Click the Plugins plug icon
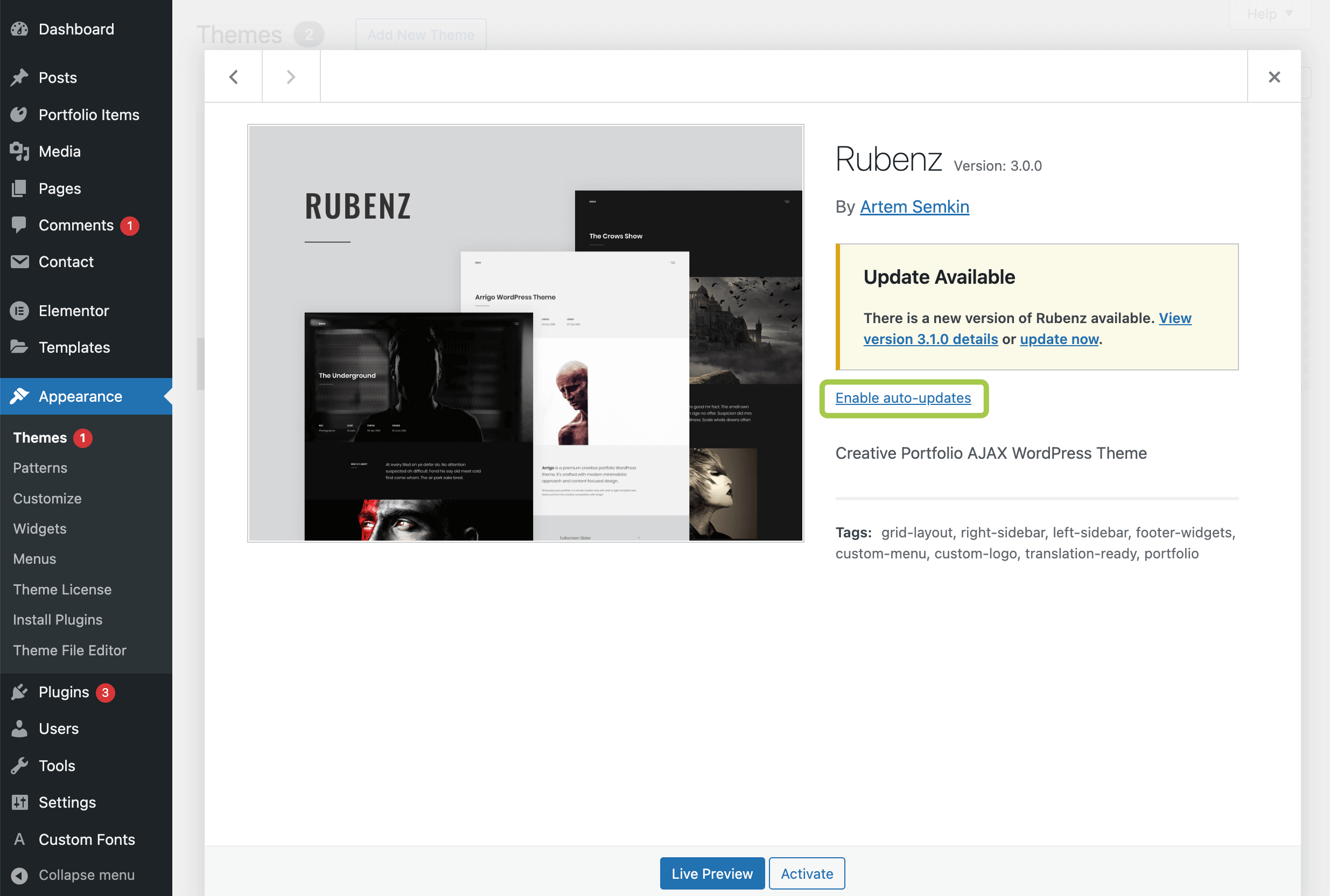Image resolution: width=1330 pixels, height=896 pixels. click(19, 692)
